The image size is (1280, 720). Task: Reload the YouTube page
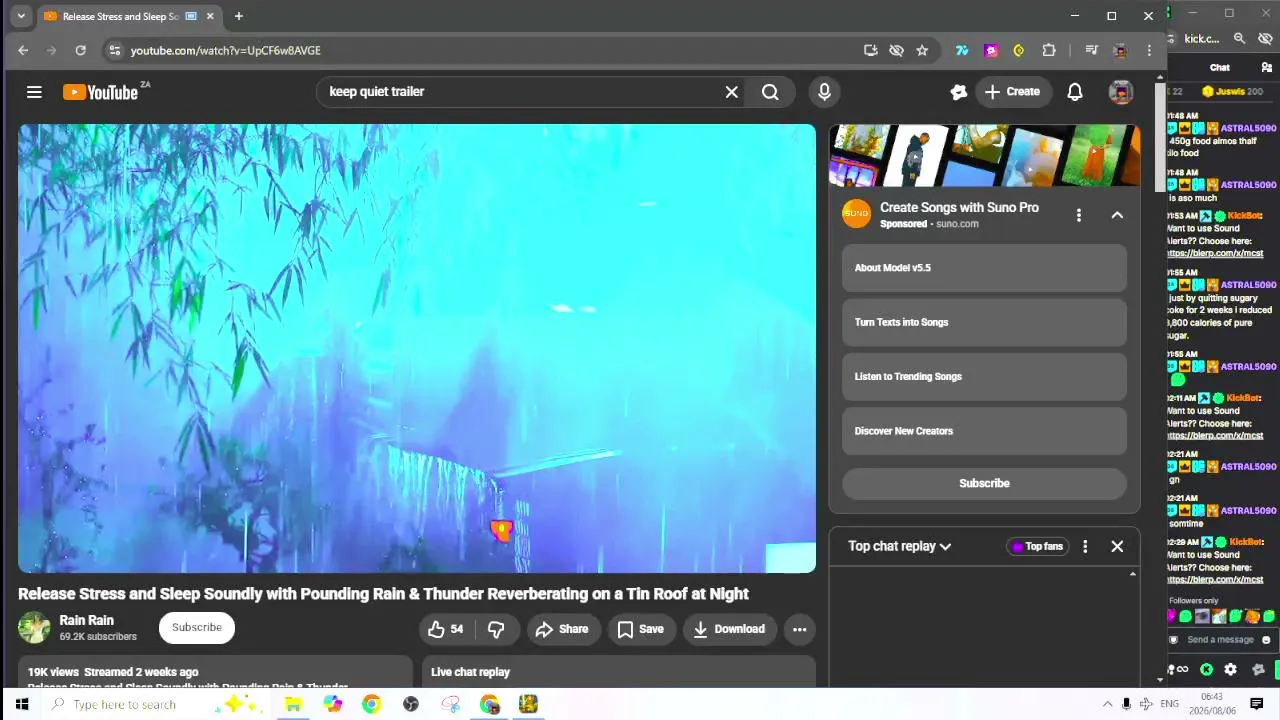click(x=80, y=50)
